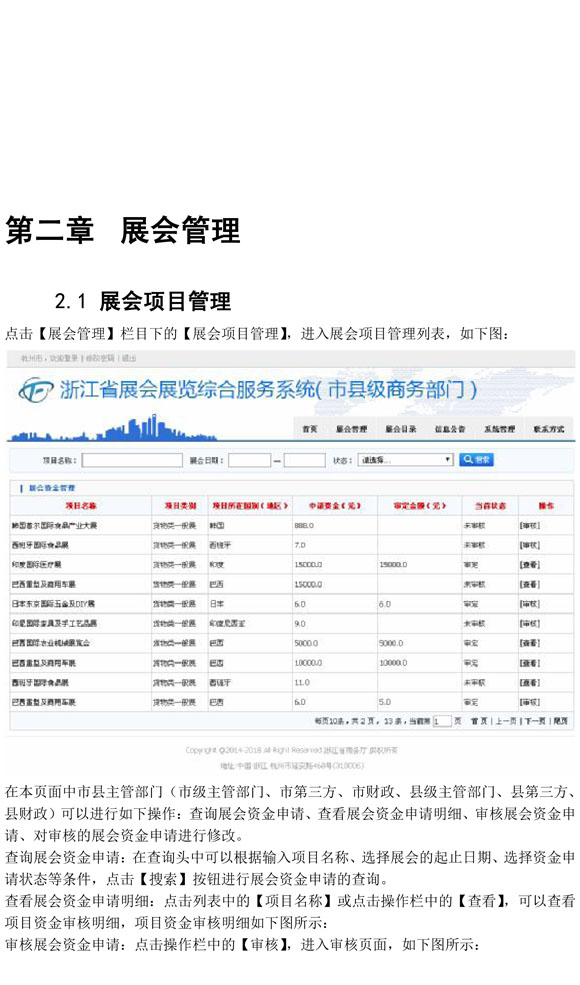Click 查看 for 印度国际医疗展 row
Image resolution: width=580 pixels, height=985 pixels.
pos(530,565)
